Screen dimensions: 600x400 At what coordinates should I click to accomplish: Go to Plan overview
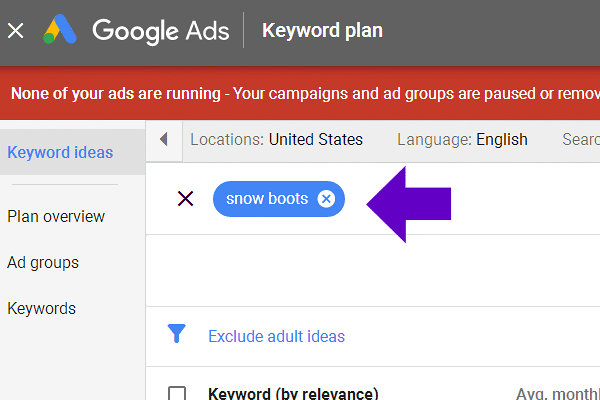point(56,216)
